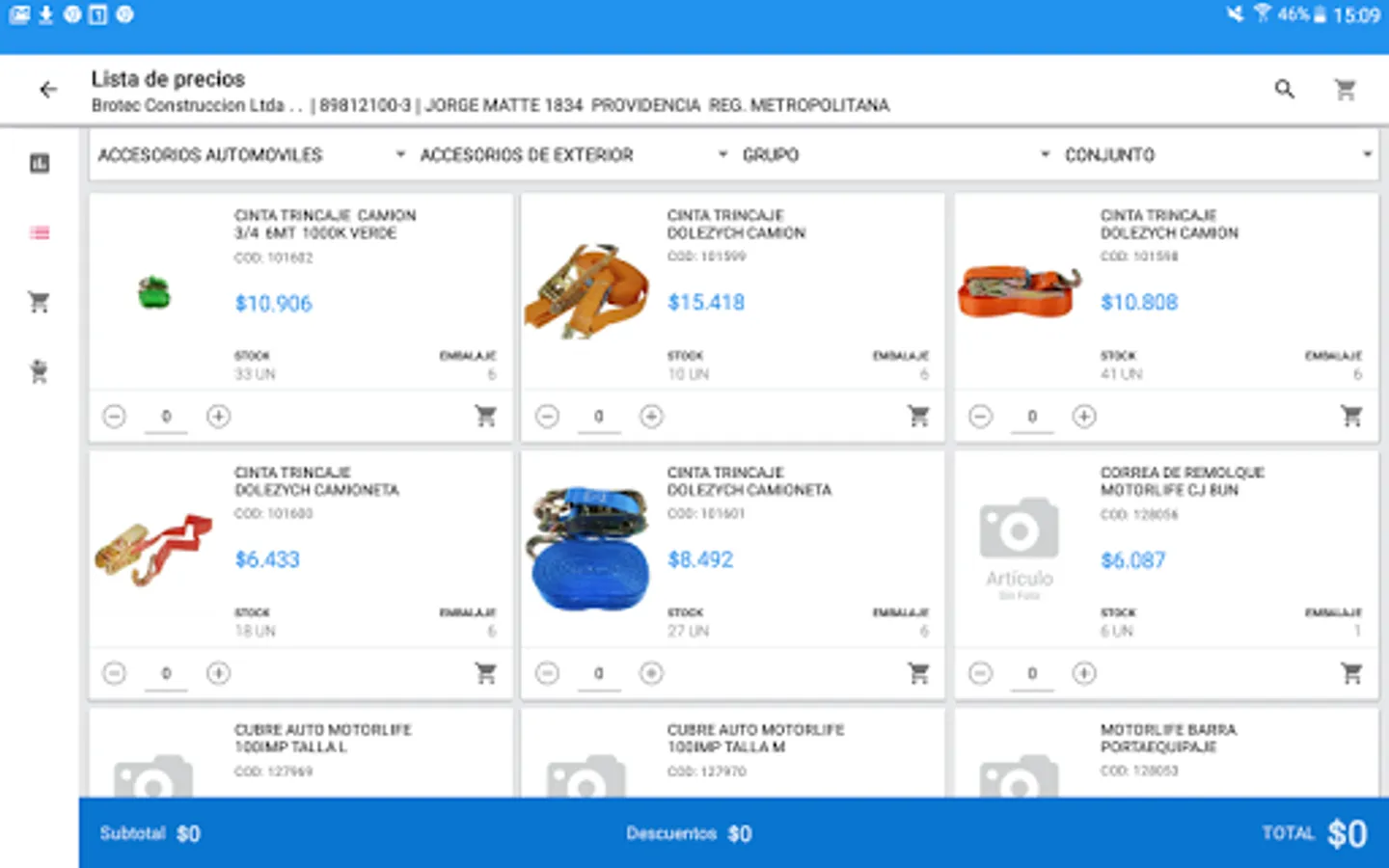The image size is (1389, 868).
Task: Go back using the arrow icon
Action: tap(48, 90)
